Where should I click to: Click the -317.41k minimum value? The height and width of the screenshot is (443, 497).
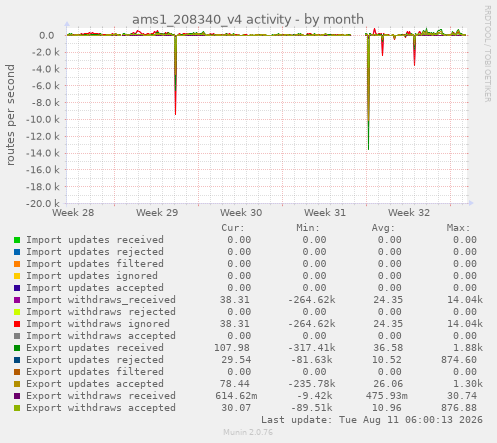point(312,348)
